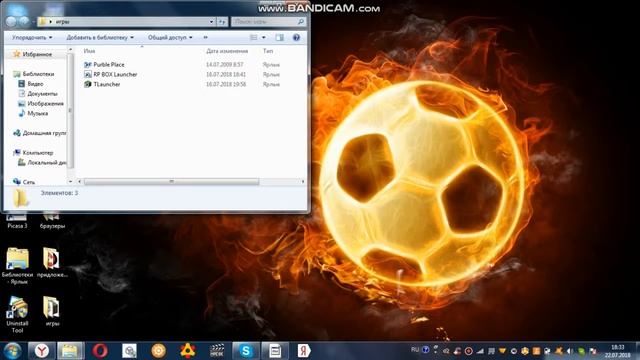Change the view with the view icon

253,38
